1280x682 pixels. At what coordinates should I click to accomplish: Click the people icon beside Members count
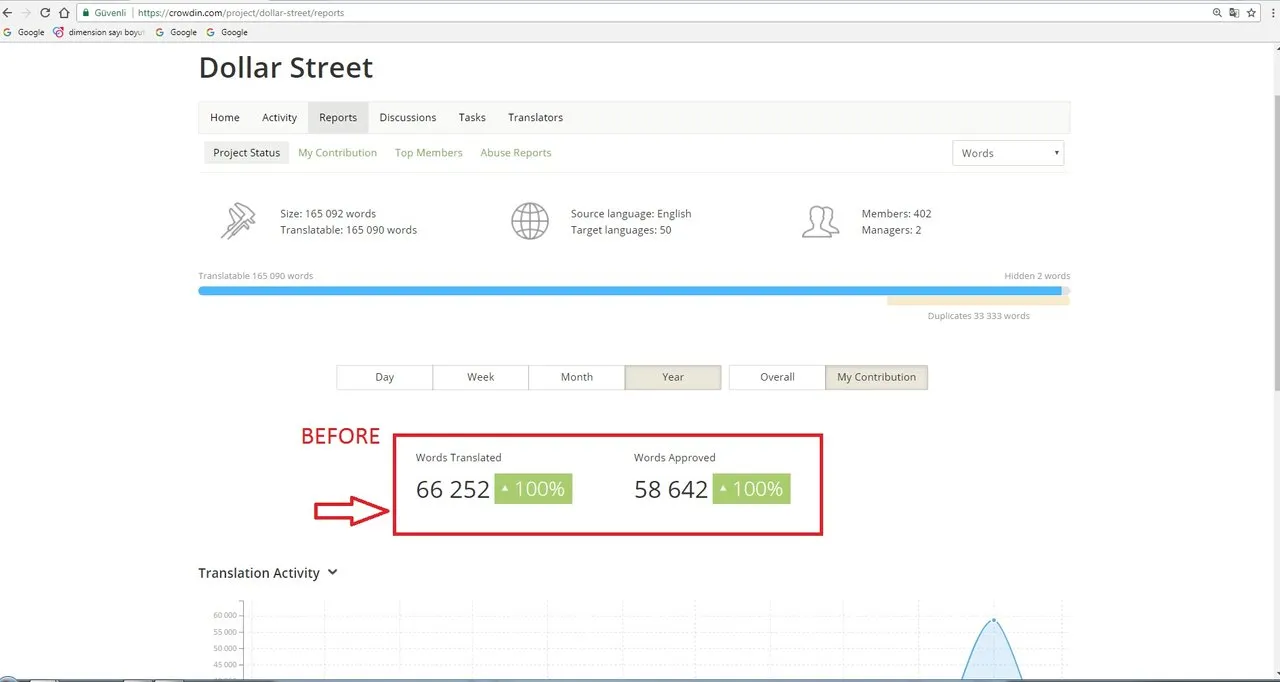(820, 221)
